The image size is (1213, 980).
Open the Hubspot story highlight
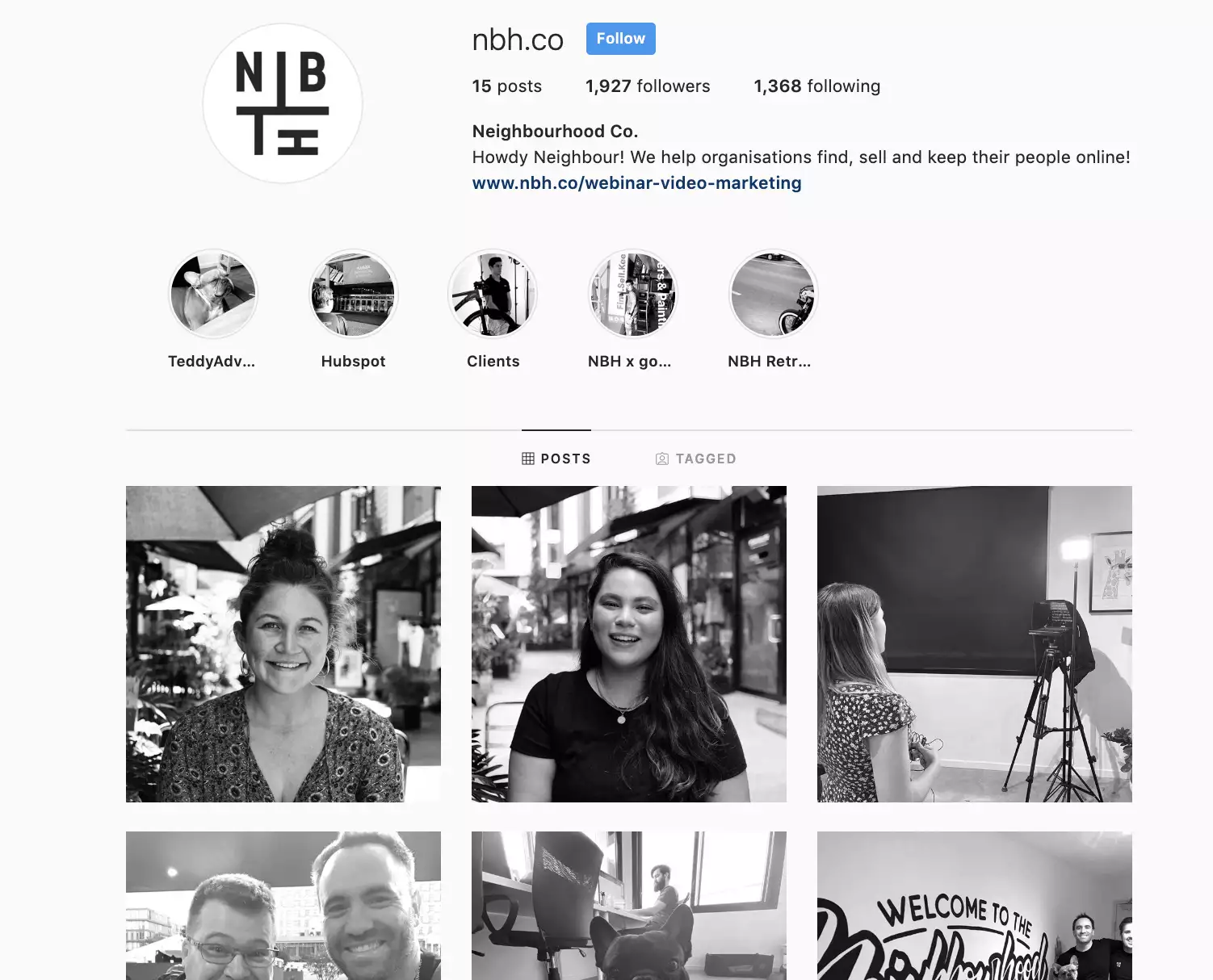(x=353, y=294)
